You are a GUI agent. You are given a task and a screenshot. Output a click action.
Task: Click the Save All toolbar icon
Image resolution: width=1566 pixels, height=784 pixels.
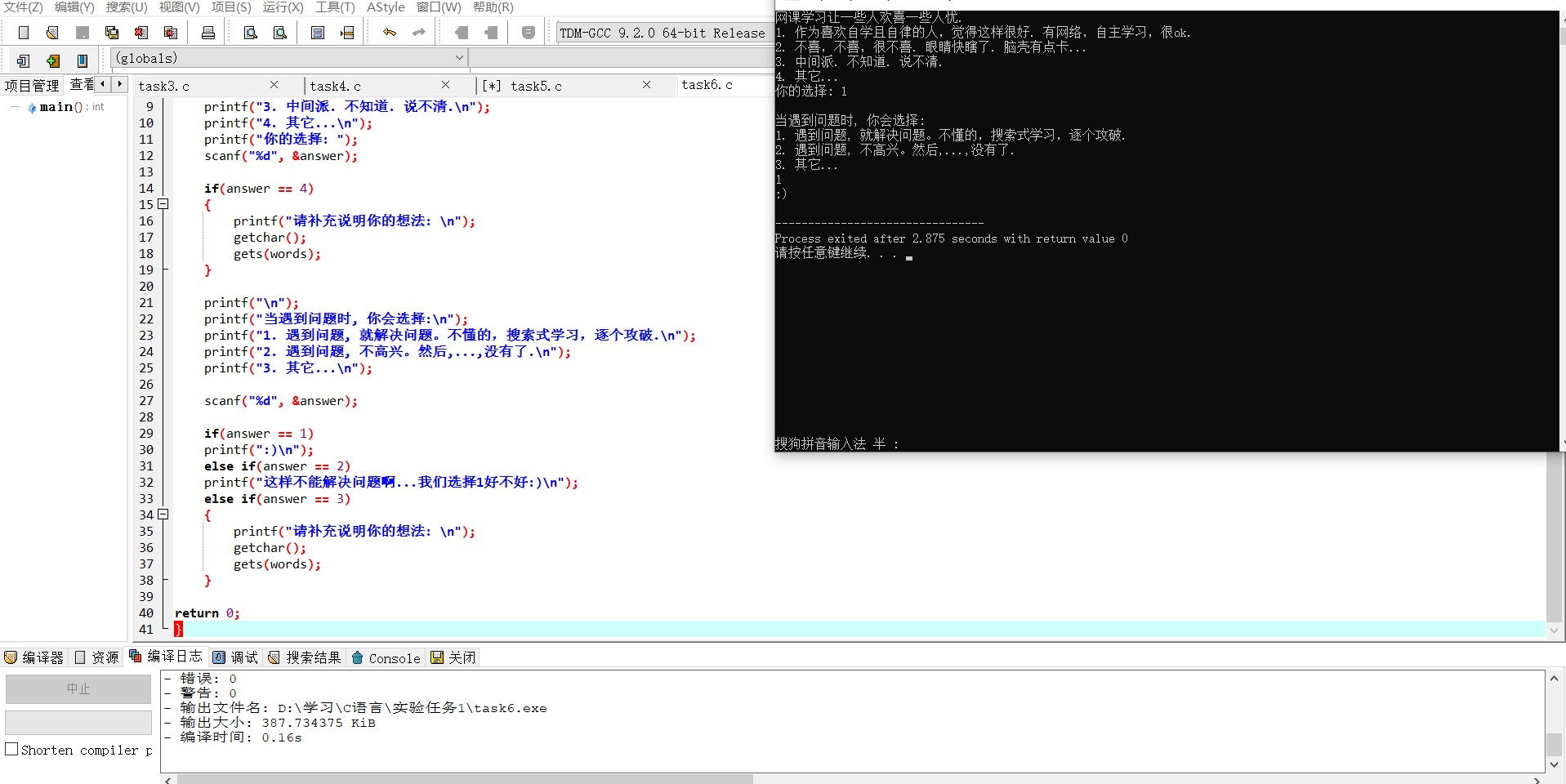111,33
